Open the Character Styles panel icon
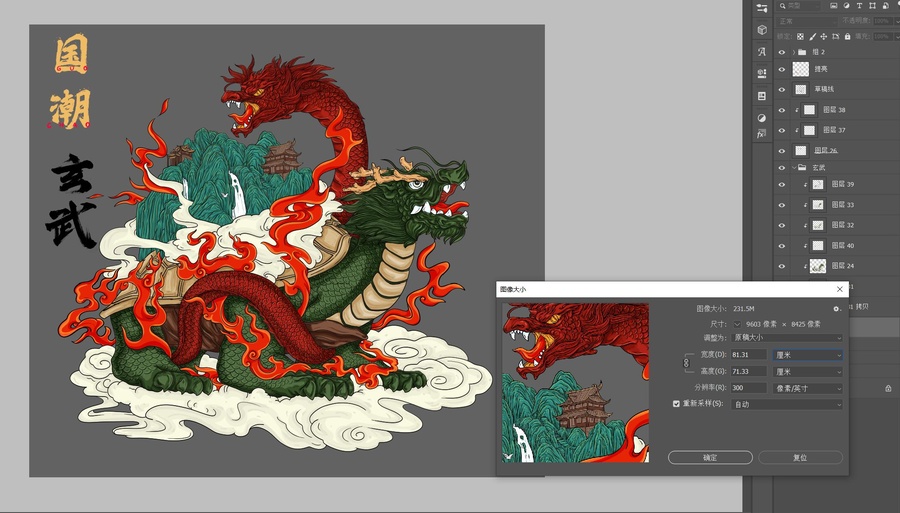 pyautogui.click(x=762, y=73)
